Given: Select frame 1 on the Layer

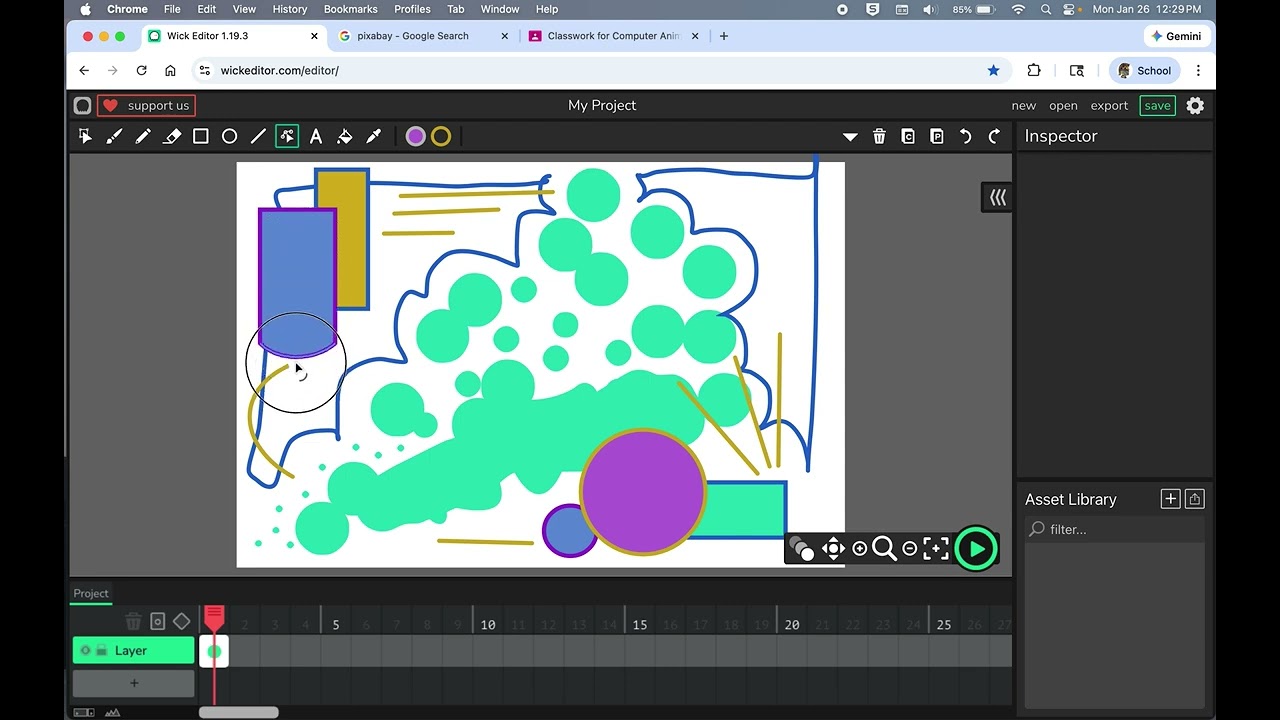Looking at the screenshot, I should tap(214, 651).
